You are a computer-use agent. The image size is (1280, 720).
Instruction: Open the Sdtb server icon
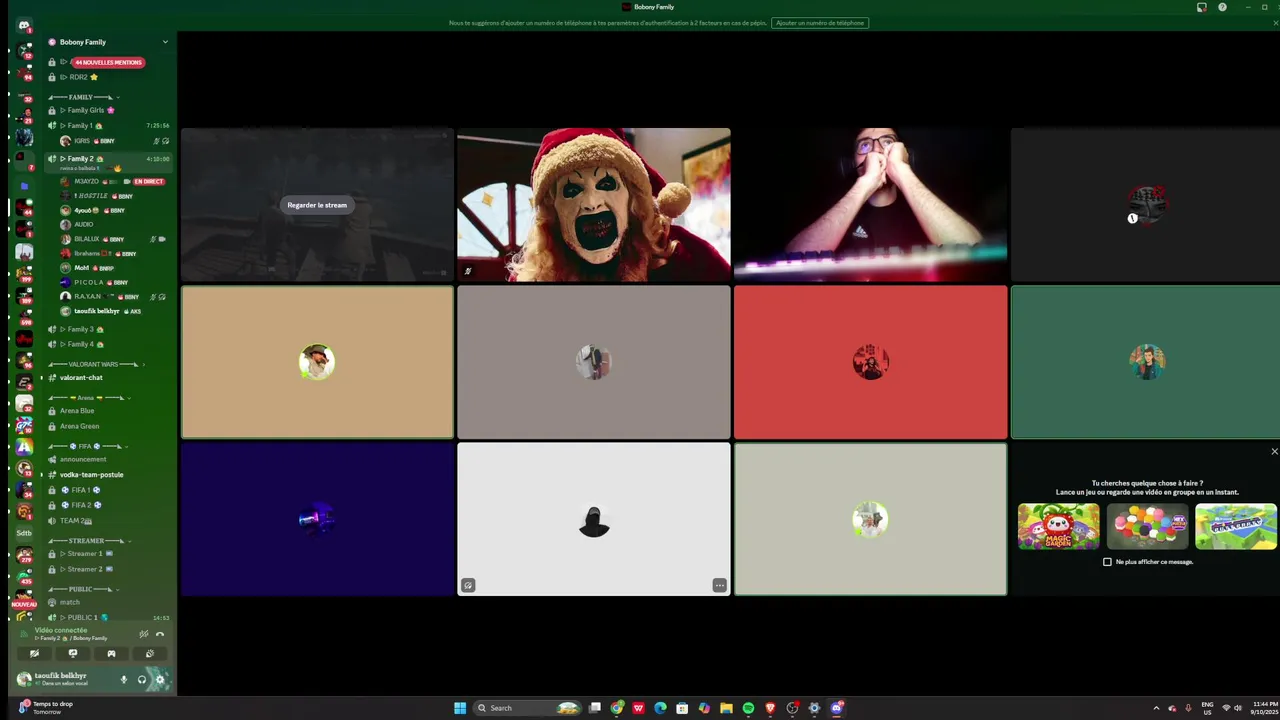[24, 533]
